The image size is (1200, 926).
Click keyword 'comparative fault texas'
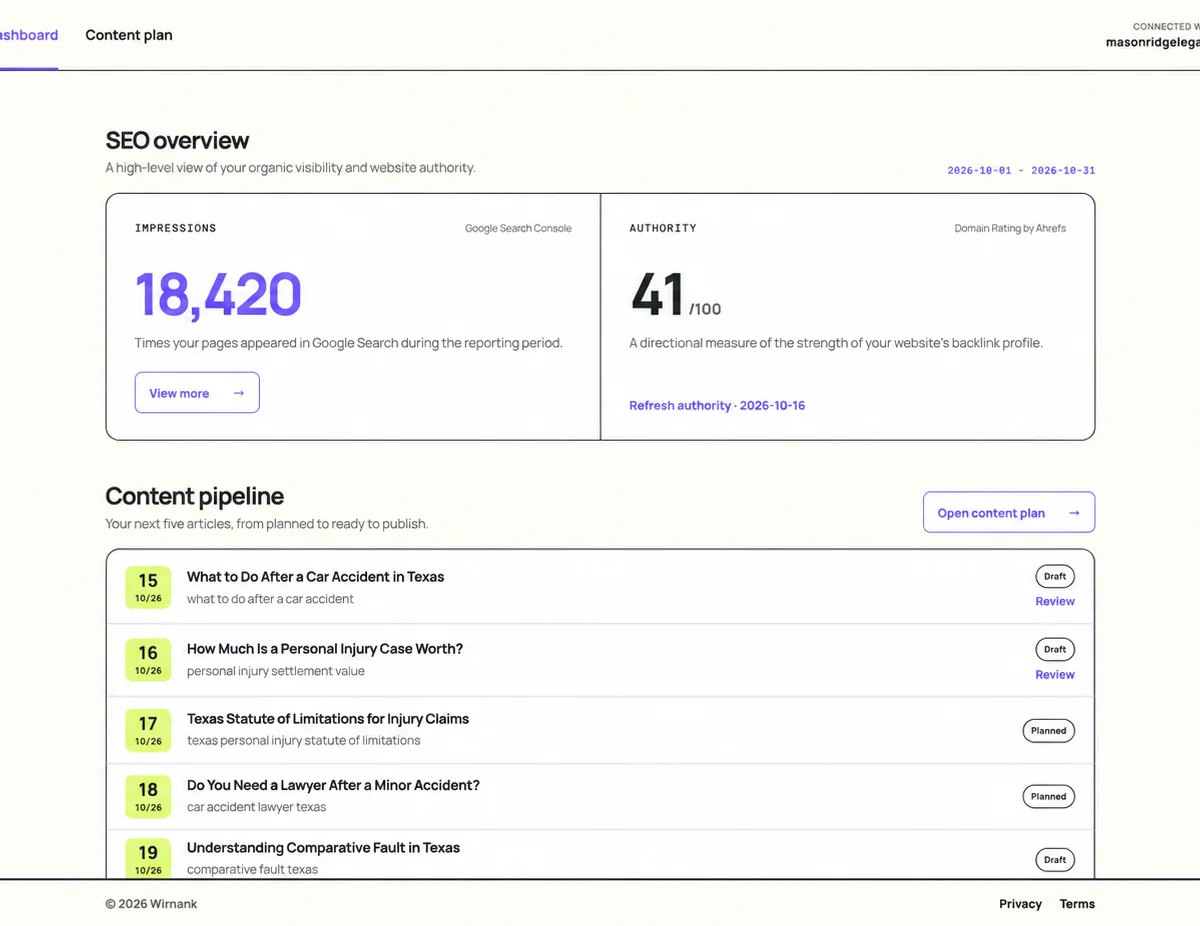click(x=253, y=870)
